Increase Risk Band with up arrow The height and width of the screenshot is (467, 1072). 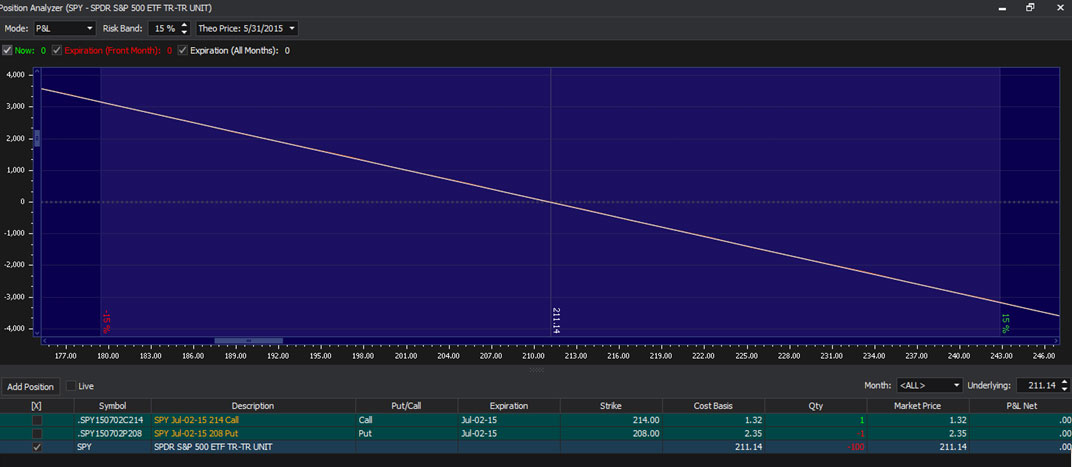(186, 25)
